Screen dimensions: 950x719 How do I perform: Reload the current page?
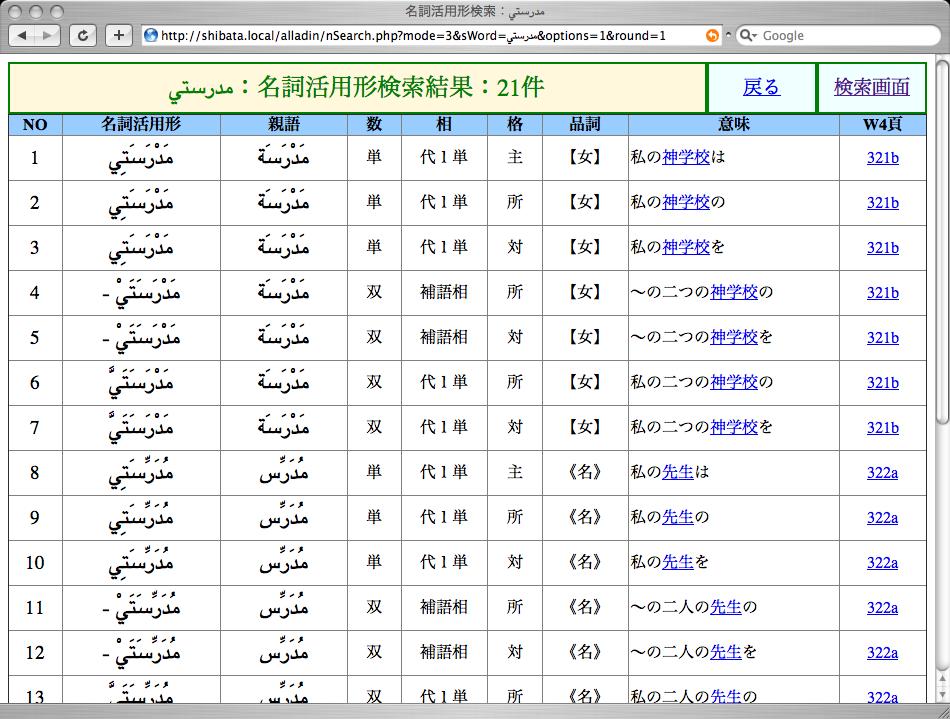click(x=82, y=35)
